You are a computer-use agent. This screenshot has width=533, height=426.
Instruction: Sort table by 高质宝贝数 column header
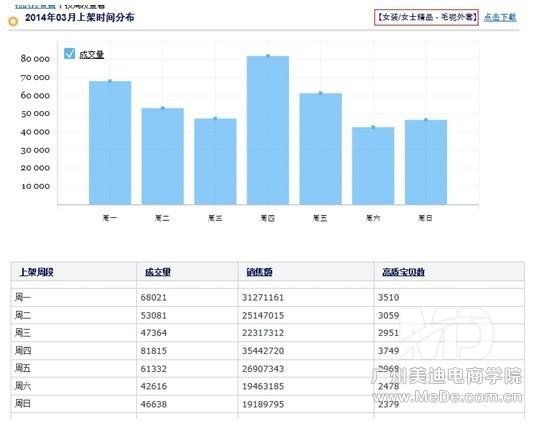403,272
